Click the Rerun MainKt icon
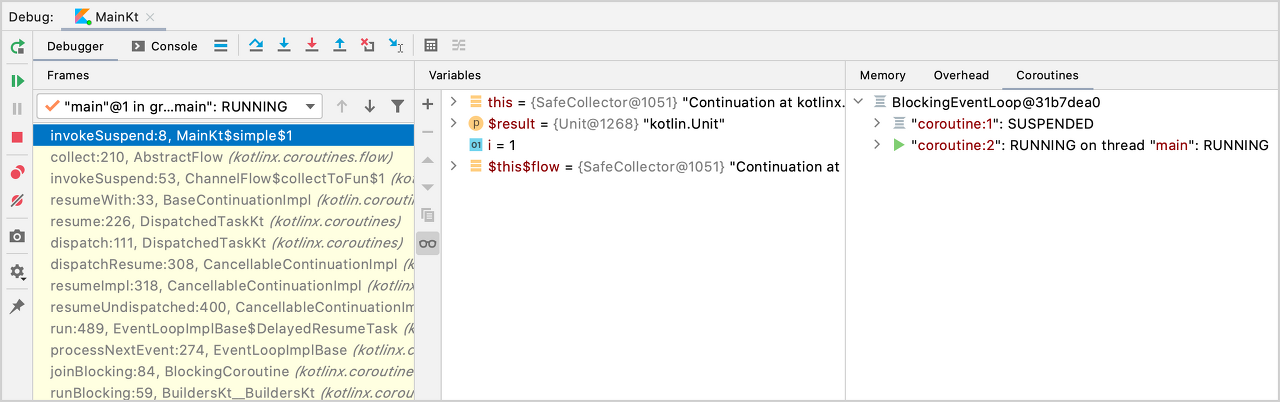The image size is (1280, 402). [x=17, y=46]
